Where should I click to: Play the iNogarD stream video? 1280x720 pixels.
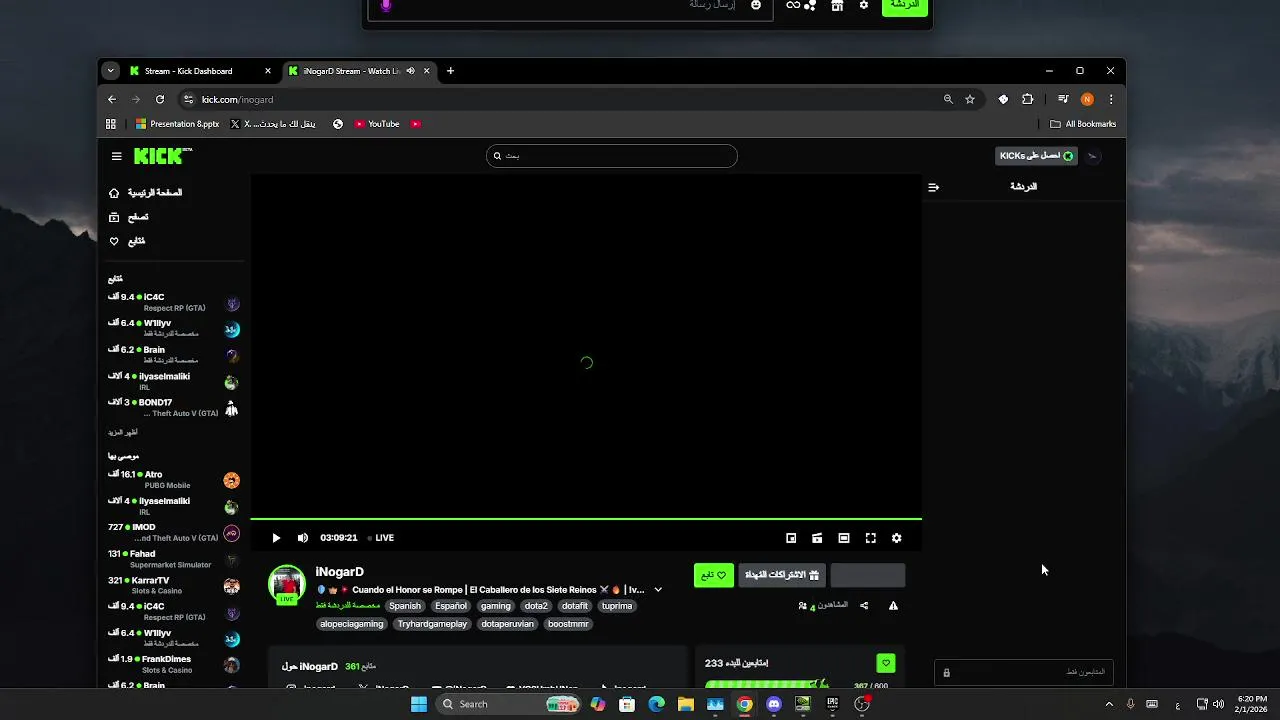pos(276,538)
